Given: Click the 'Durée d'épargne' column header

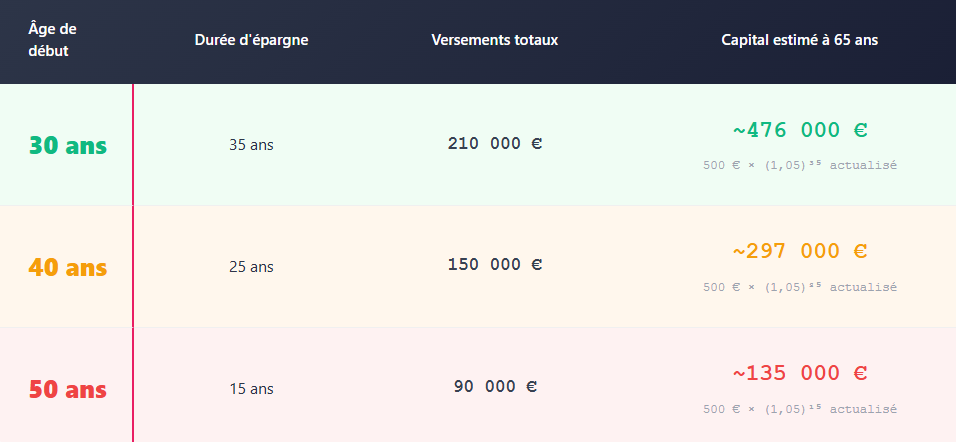Looking at the screenshot, I should click(x=251, y=40).
